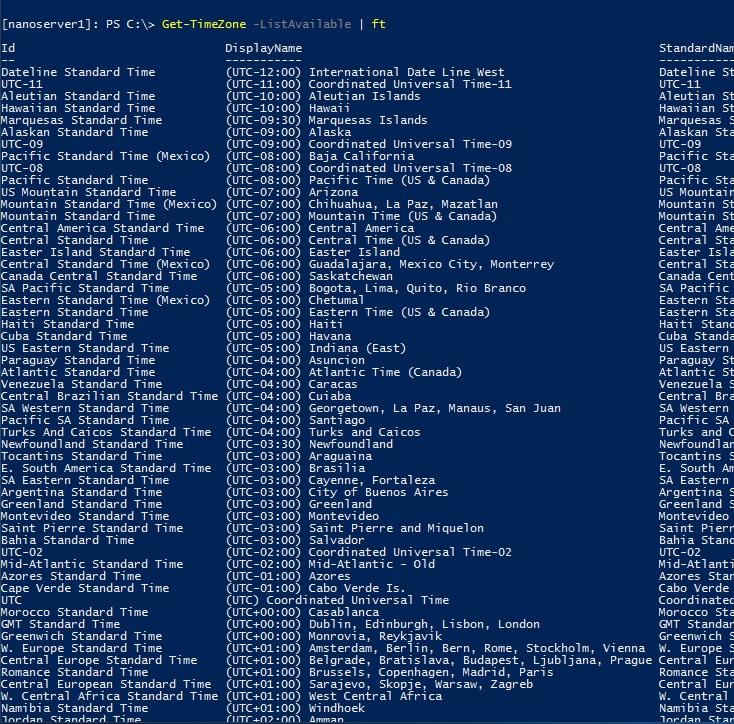Click 'Easter Island Standard Time' Id
Viewport: 734px width, 724px height.
(95, 252)
